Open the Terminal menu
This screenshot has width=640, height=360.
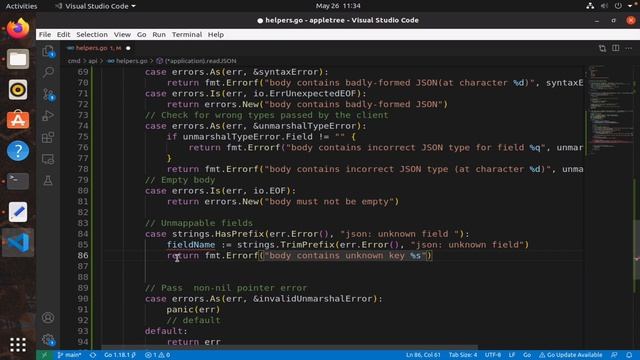point(187,35)
